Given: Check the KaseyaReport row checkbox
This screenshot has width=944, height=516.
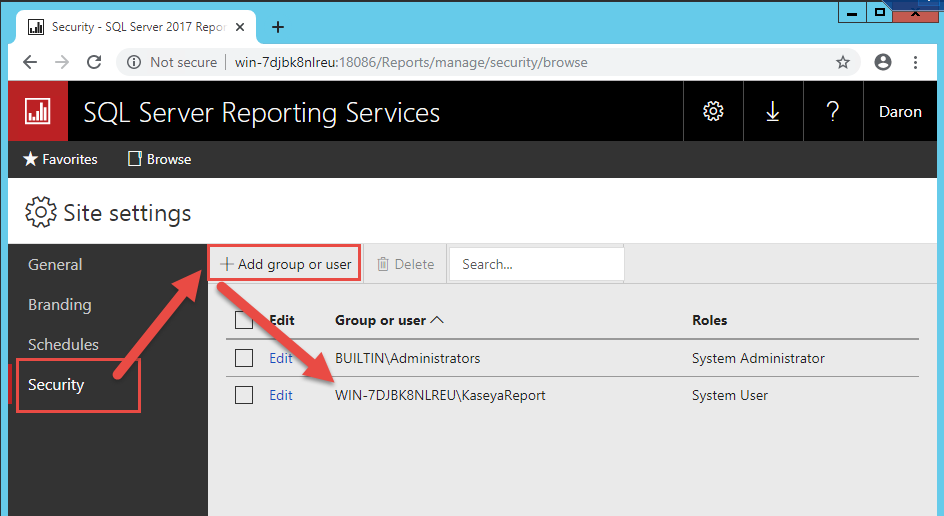Looking at the screenshot, I should tap(244, 396).
